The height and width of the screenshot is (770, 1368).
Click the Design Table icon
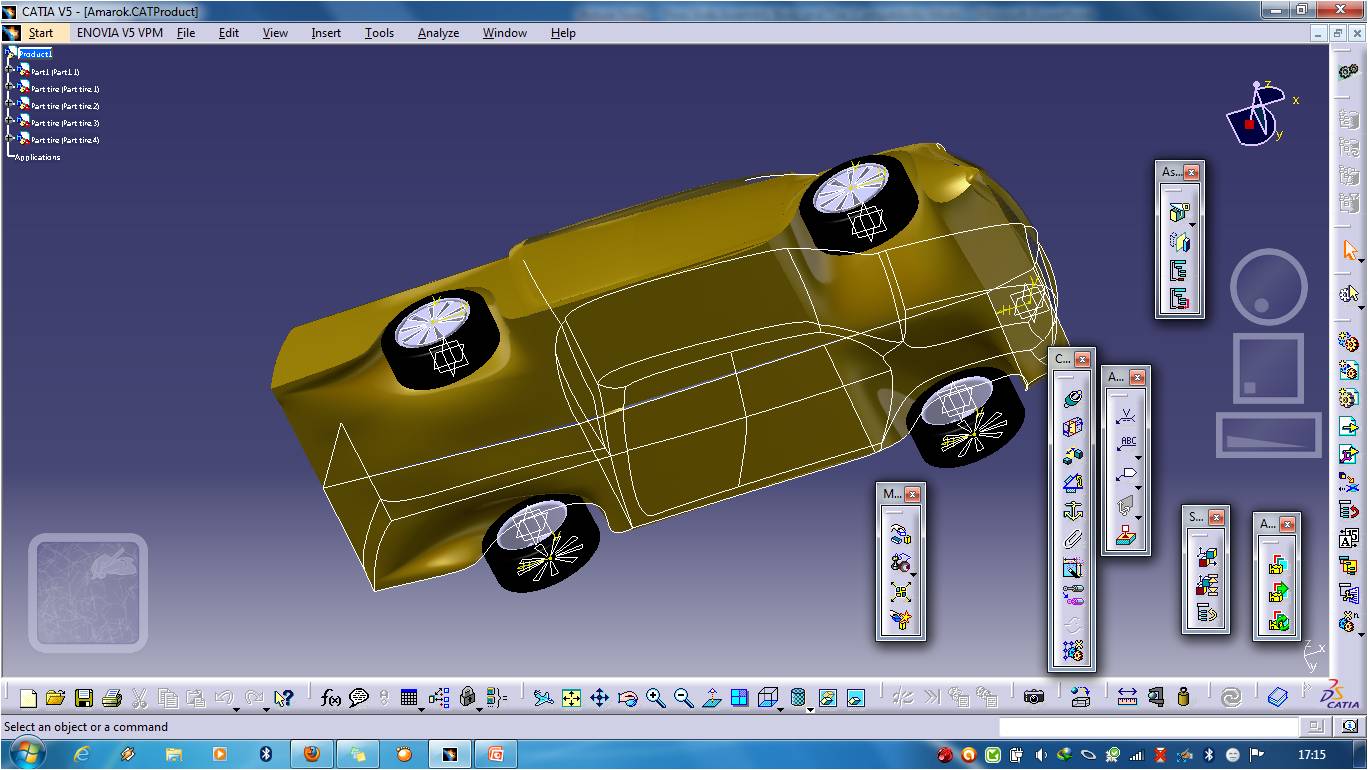click(408, 698)
